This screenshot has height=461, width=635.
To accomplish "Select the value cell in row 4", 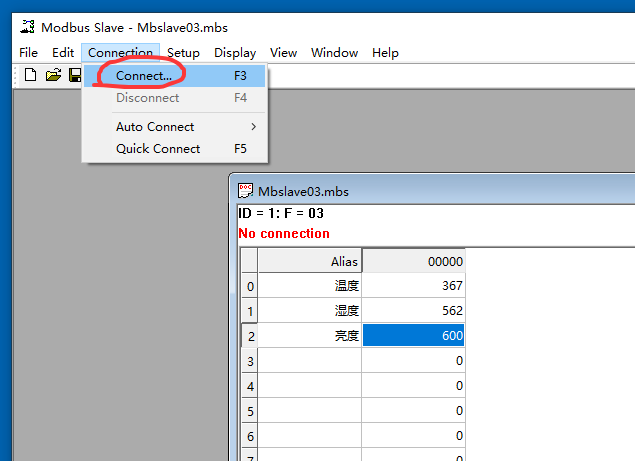I will coord(413,386).
